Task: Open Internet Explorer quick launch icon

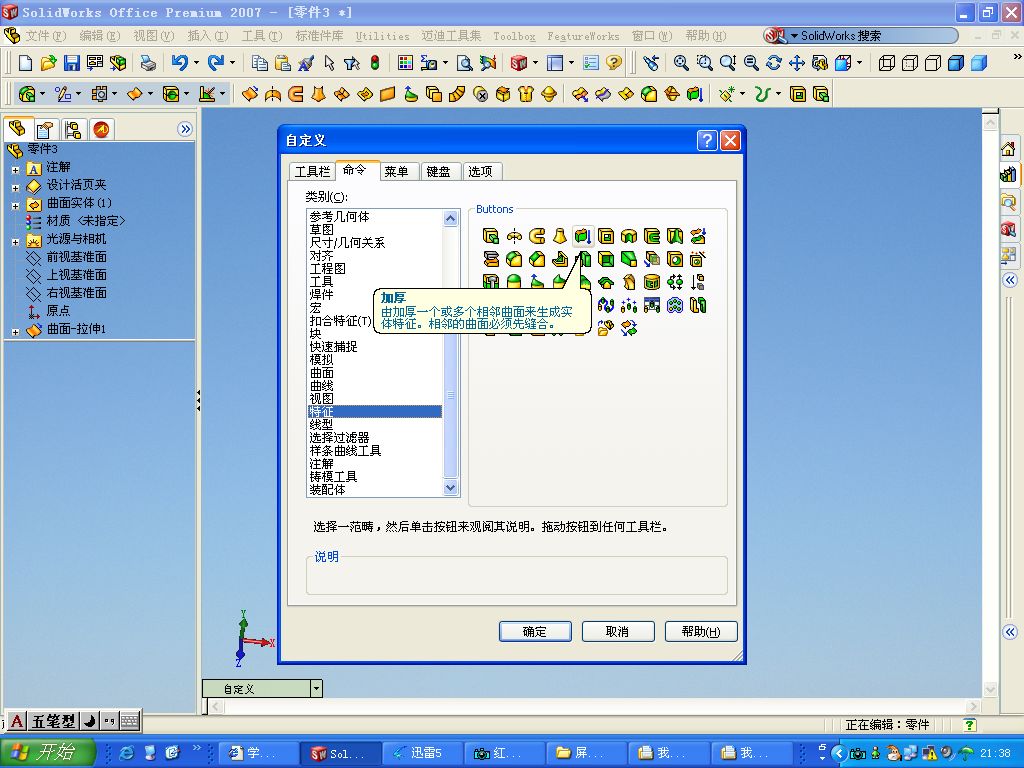Action: pos(127,752)
